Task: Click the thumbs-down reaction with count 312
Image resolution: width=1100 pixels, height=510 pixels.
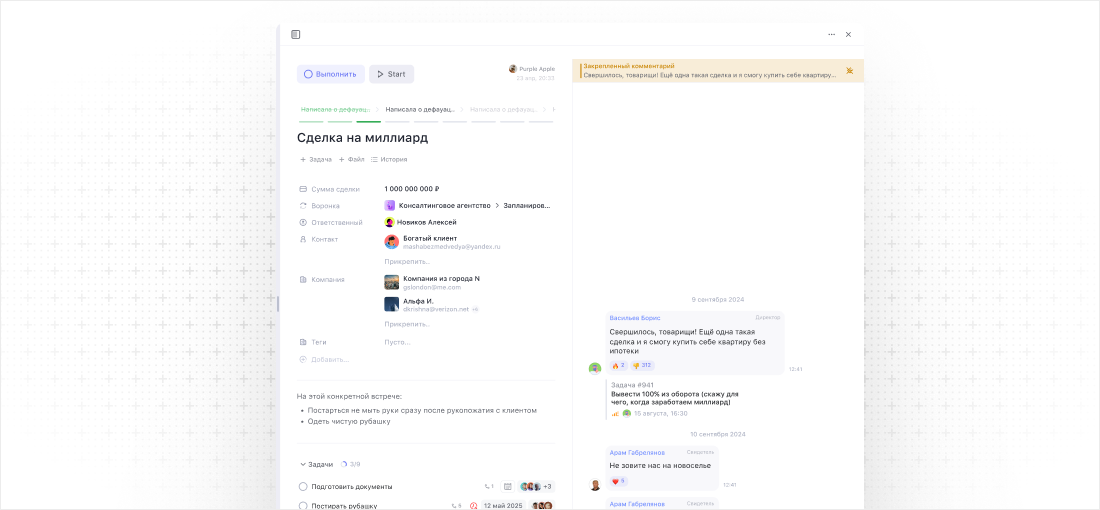Action: point(642,365)
